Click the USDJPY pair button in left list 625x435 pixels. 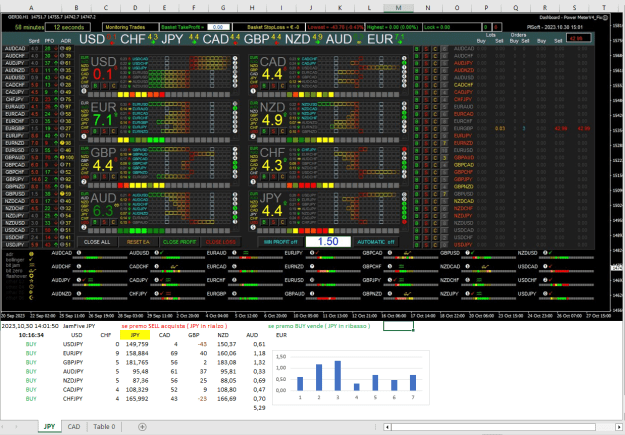[x=15, y=245]
